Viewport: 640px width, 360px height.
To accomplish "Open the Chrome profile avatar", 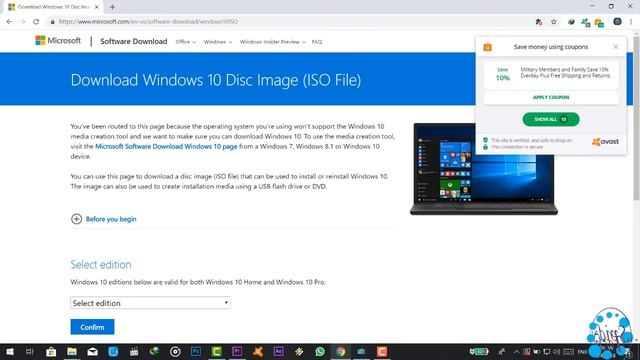I will (617, 22).
